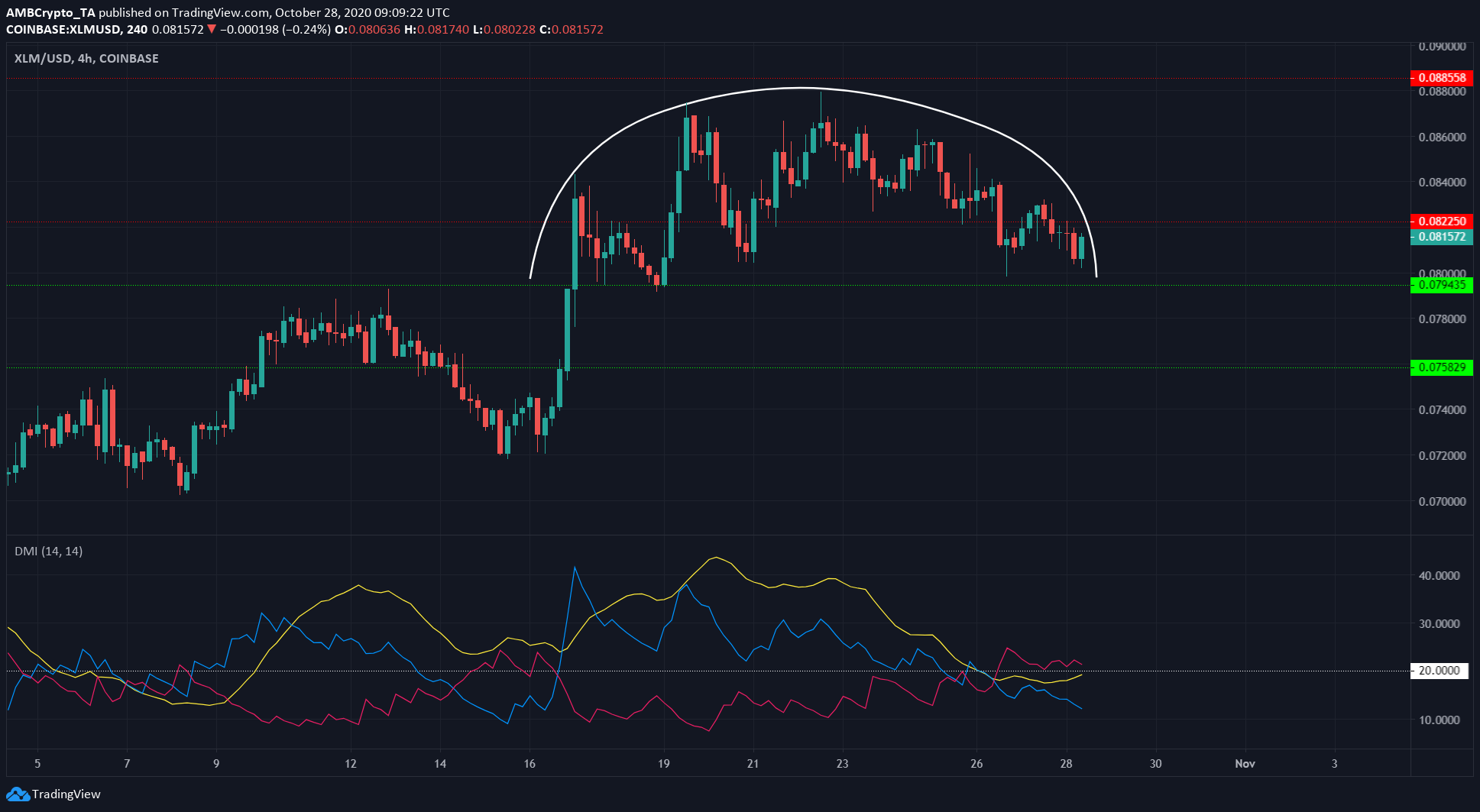
Task: Click the 20.0000 DMI level label
Action: (1438, 671)
